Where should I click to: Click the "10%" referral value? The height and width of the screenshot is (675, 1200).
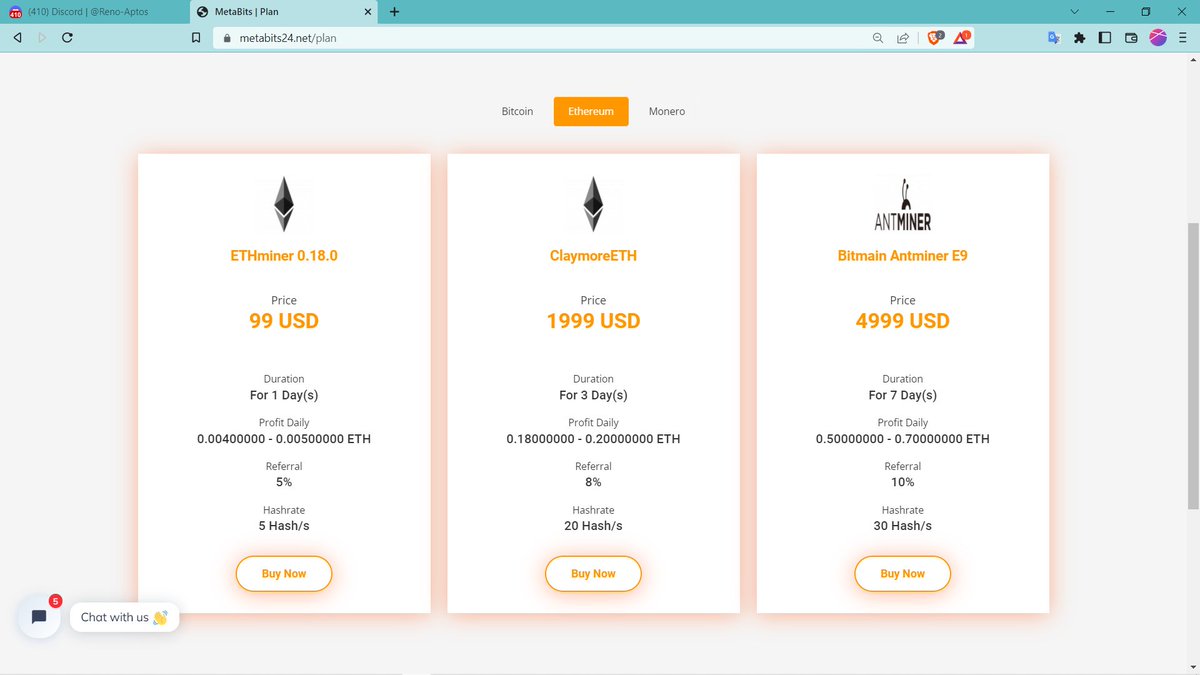(x=902, y=482)
